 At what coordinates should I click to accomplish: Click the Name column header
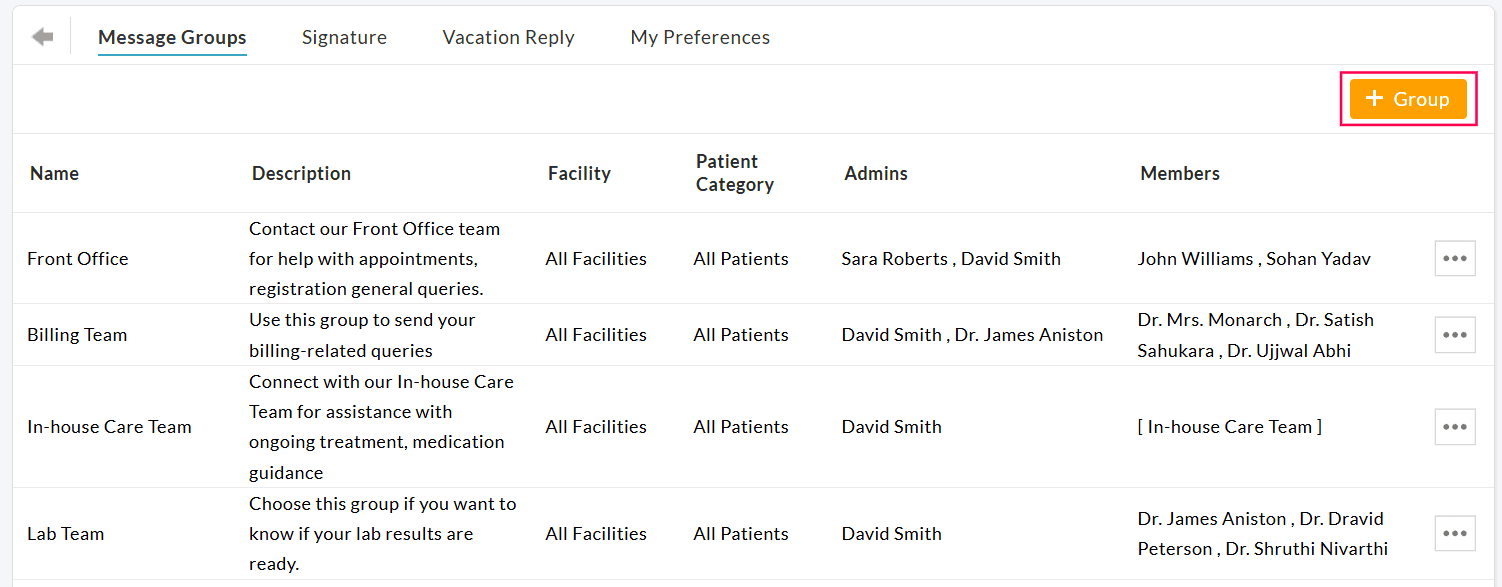tap(54, 173)
